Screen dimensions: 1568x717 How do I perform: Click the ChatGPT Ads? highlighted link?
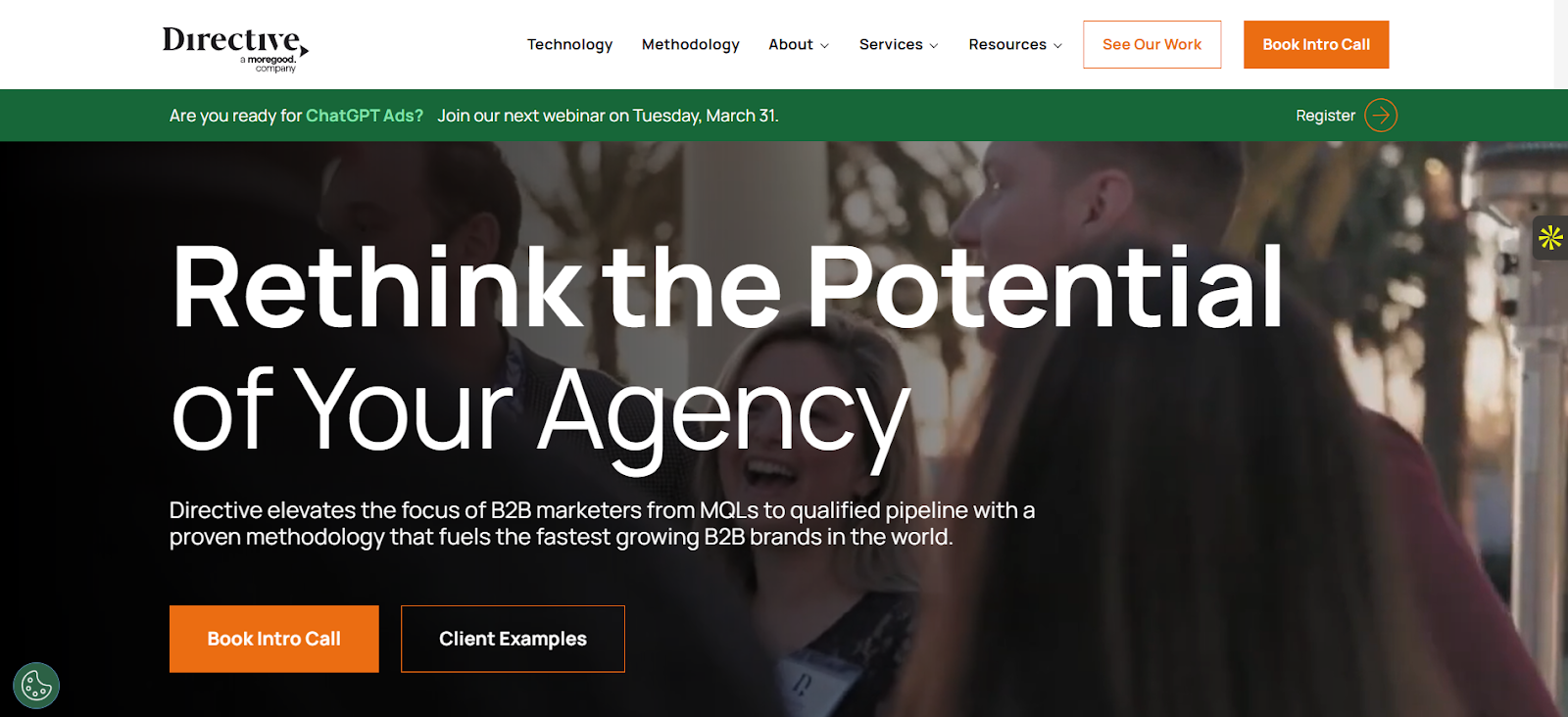tap(365, 116)
